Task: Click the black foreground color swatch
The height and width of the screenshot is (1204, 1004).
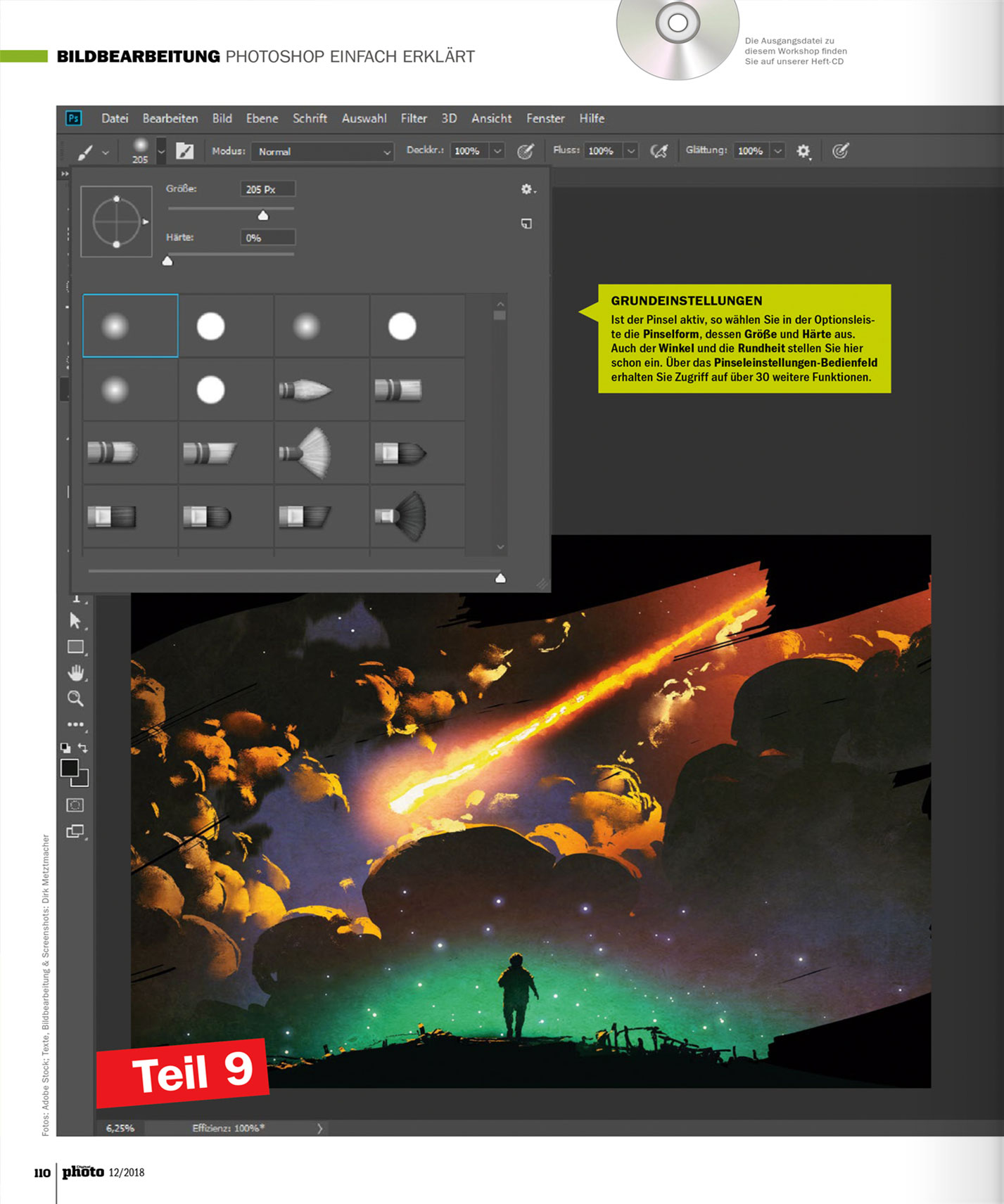Action: click(69, 768)
